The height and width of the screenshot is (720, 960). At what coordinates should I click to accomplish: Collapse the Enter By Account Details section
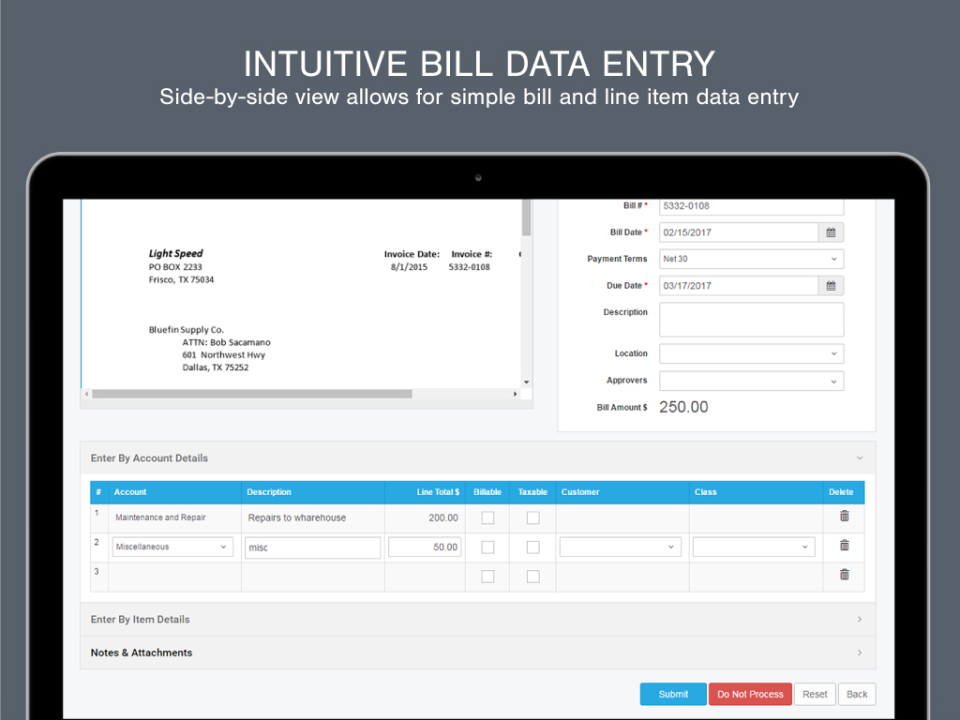pyautogui.click(x=859, y=457)
